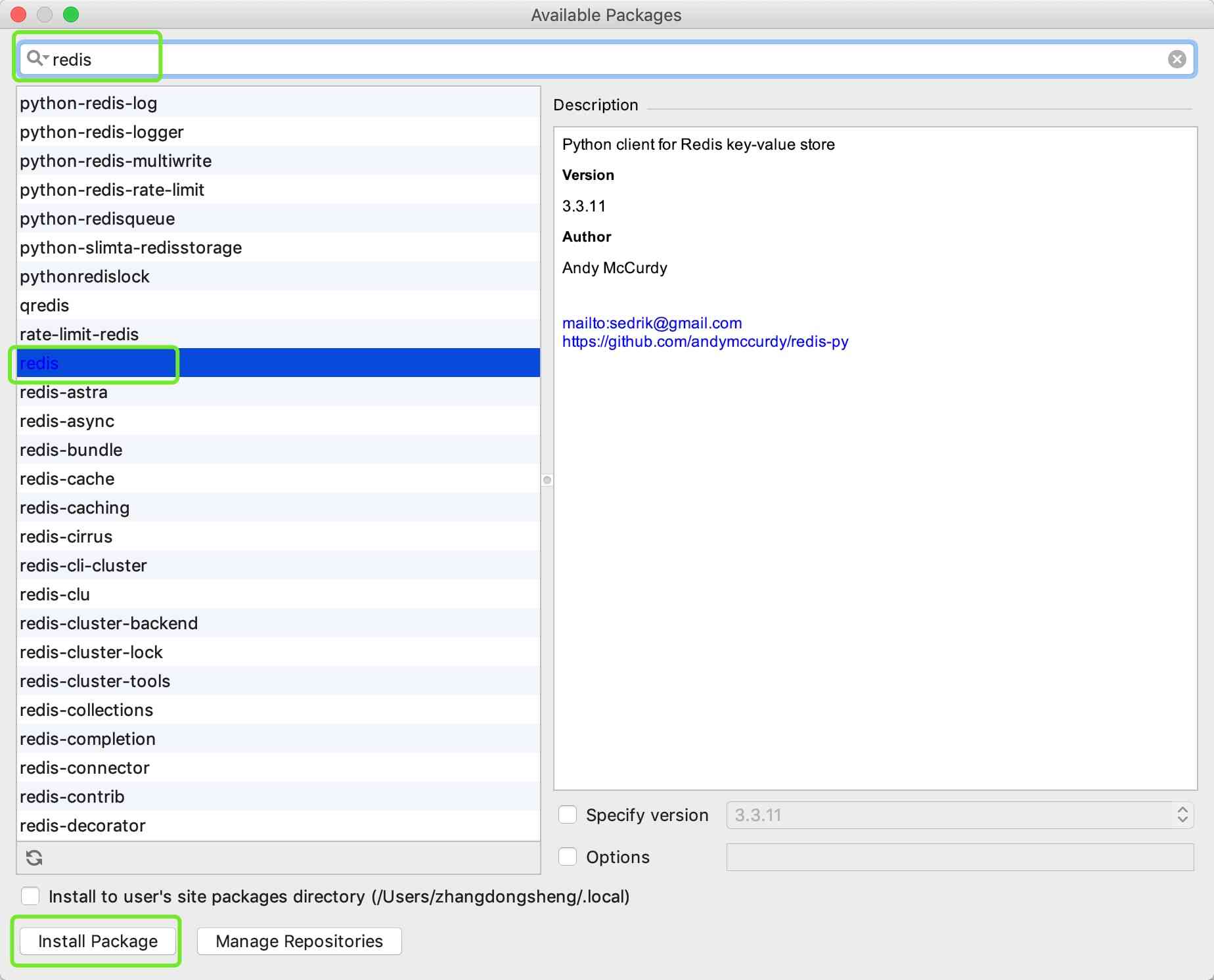Click the Install Package button
Image resolution: width=1214 pixels, height=980 pixels.
(98, 941)
